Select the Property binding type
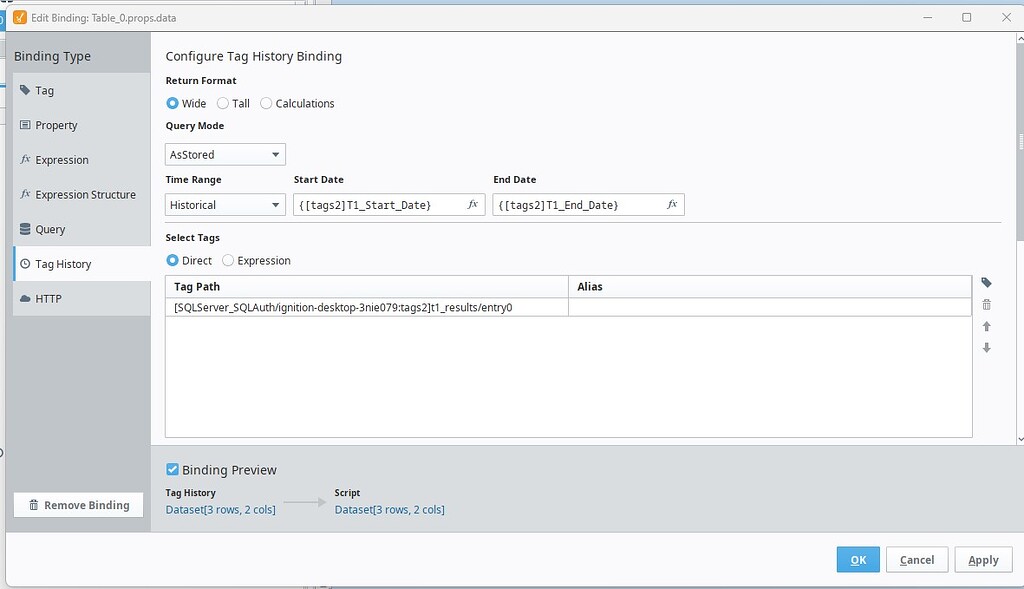This screenshot has width=1024, height=589. pos(55,125)
